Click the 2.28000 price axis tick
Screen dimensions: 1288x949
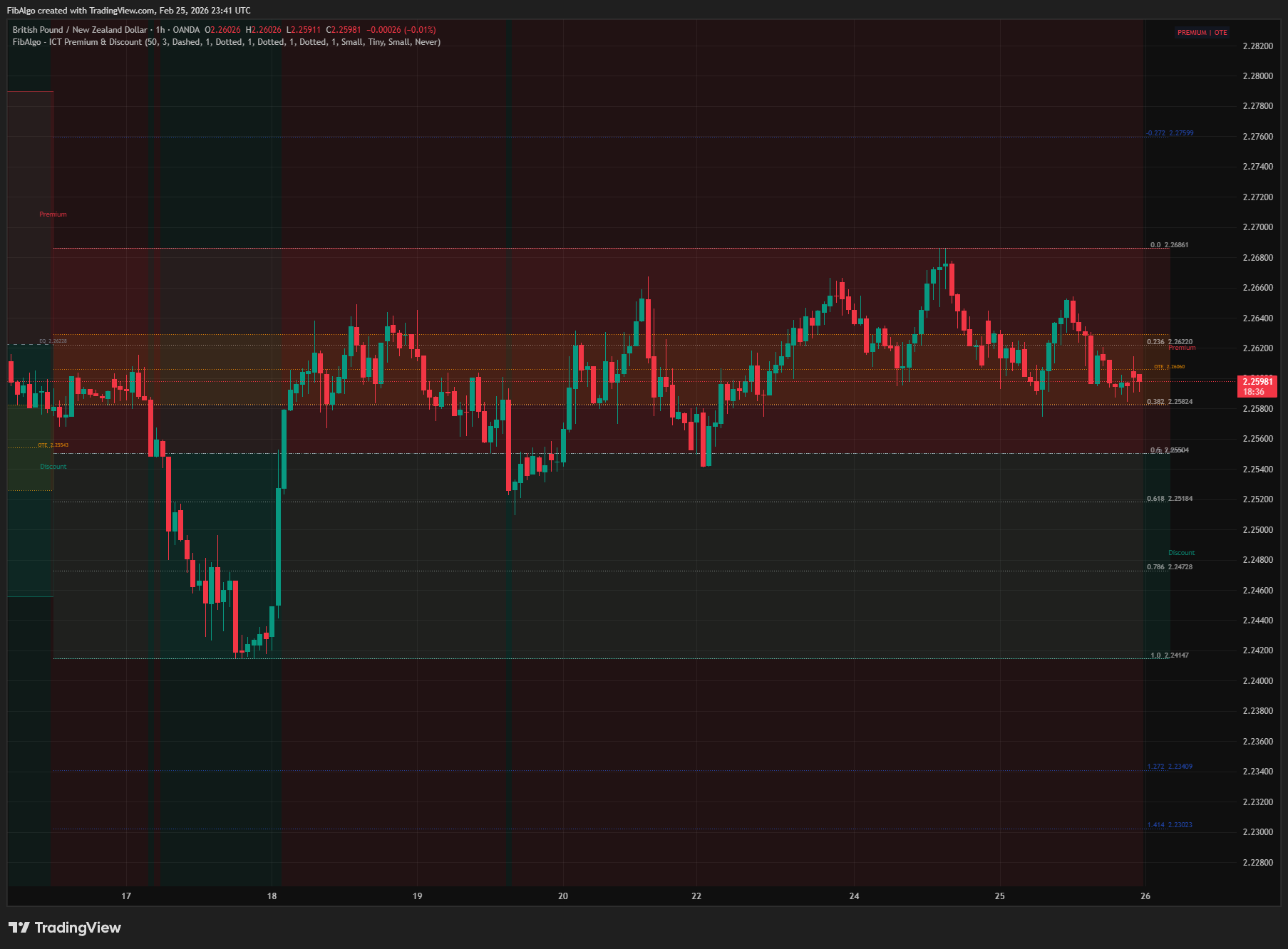[1257, 76]
